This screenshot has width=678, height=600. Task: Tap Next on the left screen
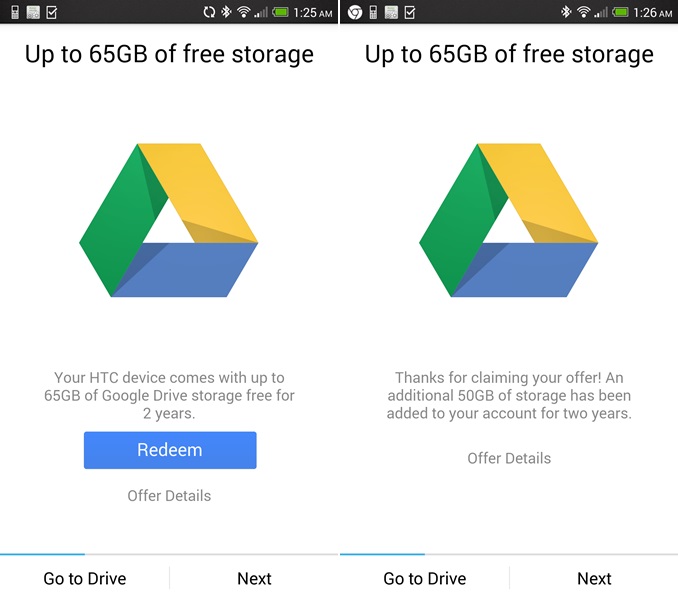pos(254,578)
